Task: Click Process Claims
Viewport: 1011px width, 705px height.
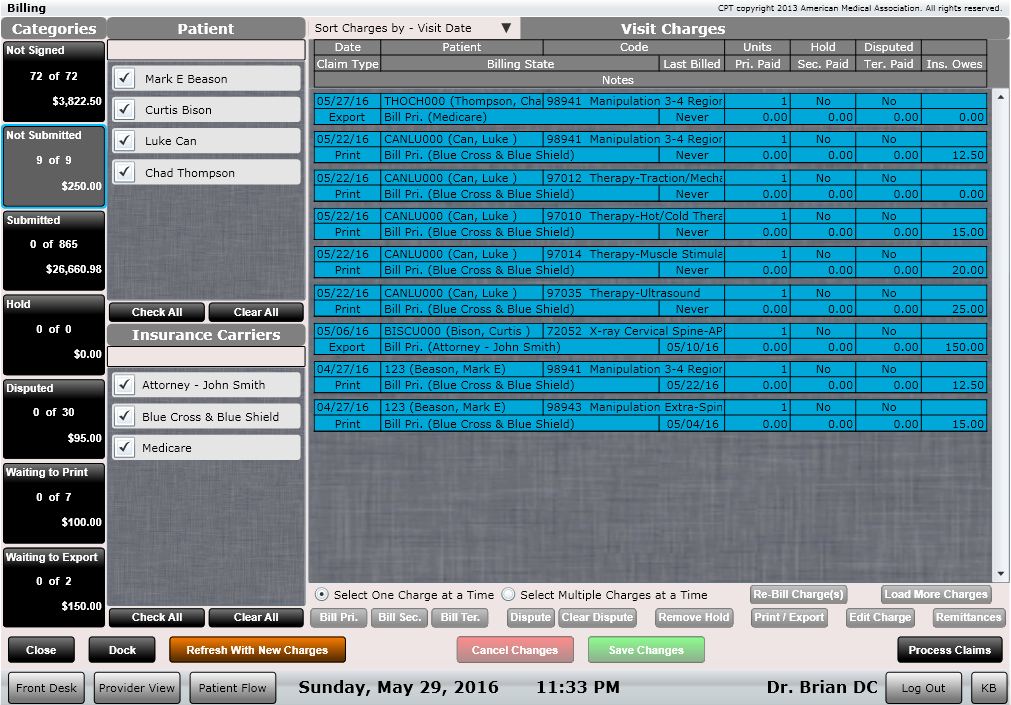Action: click(x=948, y=649)
